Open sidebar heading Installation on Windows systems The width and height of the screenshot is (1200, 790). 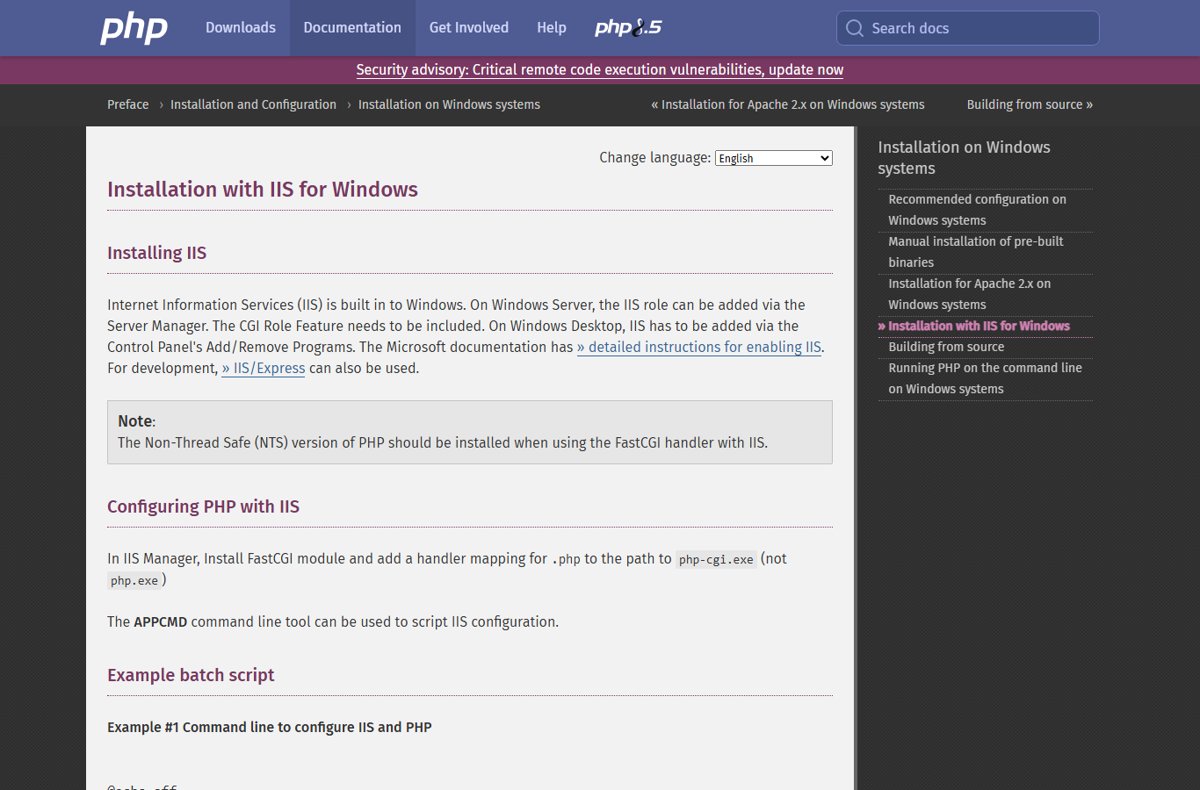click(964, 158)
